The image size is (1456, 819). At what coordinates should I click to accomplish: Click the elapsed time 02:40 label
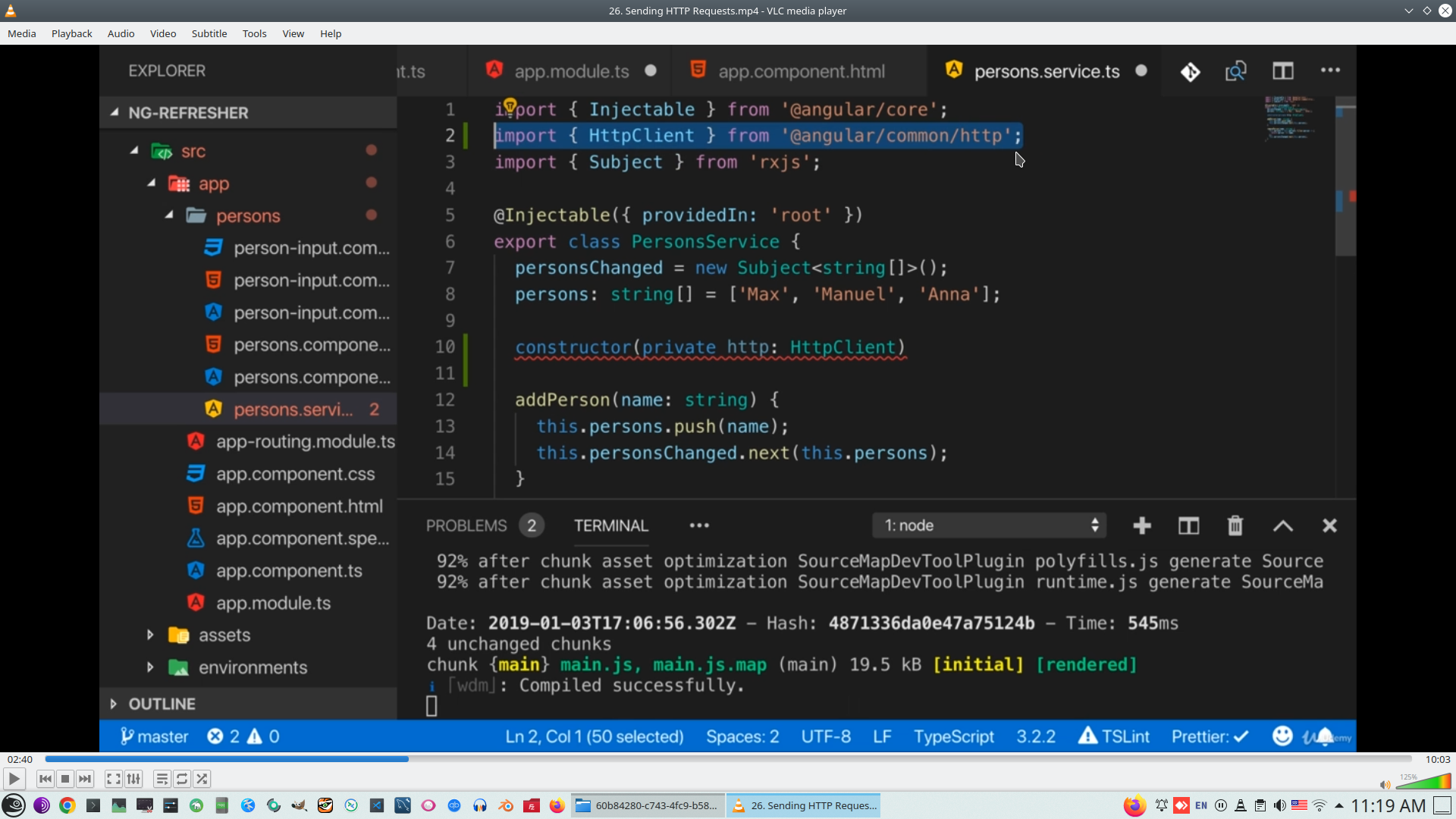click(x=20, y=759)
